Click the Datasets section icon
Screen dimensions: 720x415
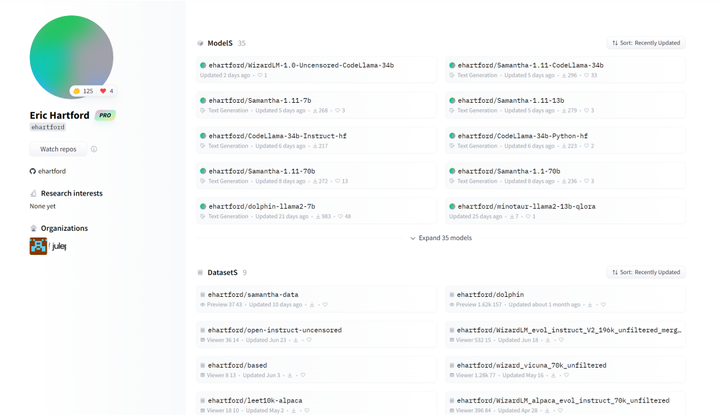(200, 273)
